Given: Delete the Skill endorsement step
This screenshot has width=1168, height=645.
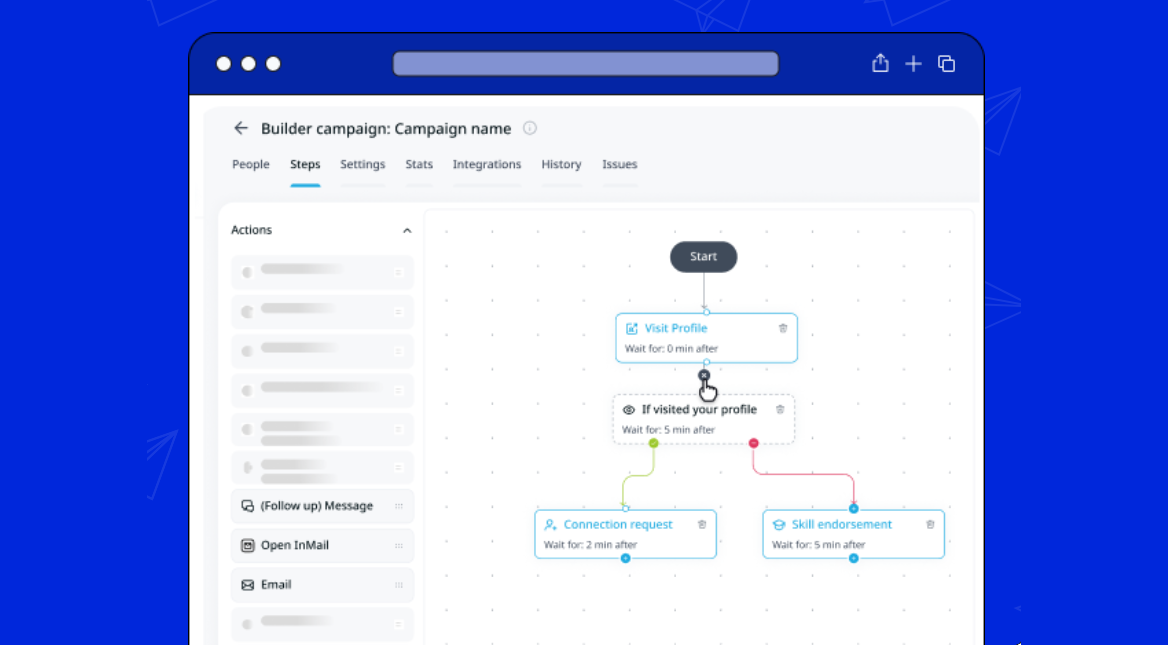Looking at the screenshot, I should [x=930, y=524].
